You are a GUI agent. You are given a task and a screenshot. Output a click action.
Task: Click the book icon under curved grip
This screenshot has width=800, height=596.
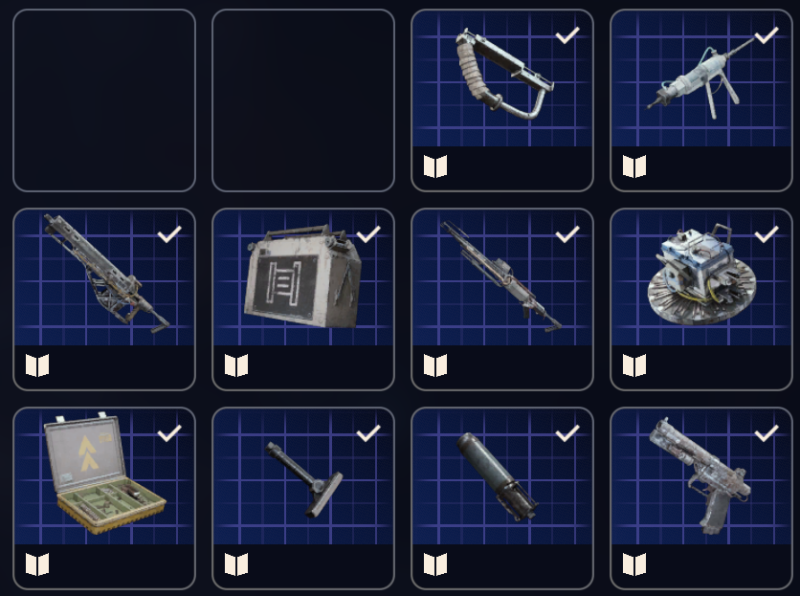[x=435, y=166]
